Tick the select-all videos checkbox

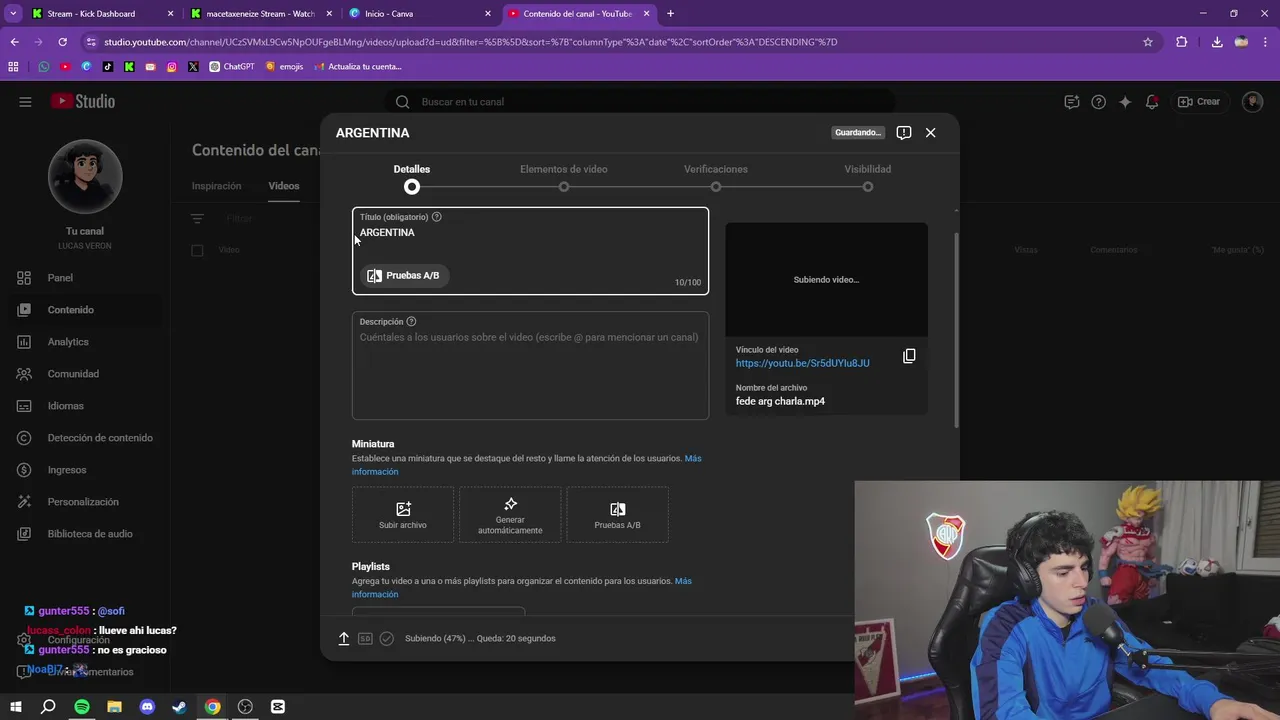[197, 250]
